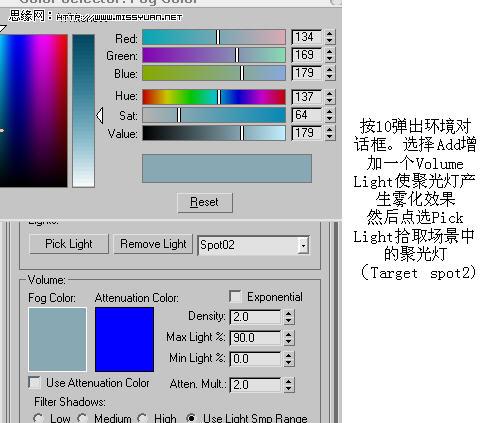Click the Pick Light button
Viewport: 496px width, 423px height.
click(69, 244)
